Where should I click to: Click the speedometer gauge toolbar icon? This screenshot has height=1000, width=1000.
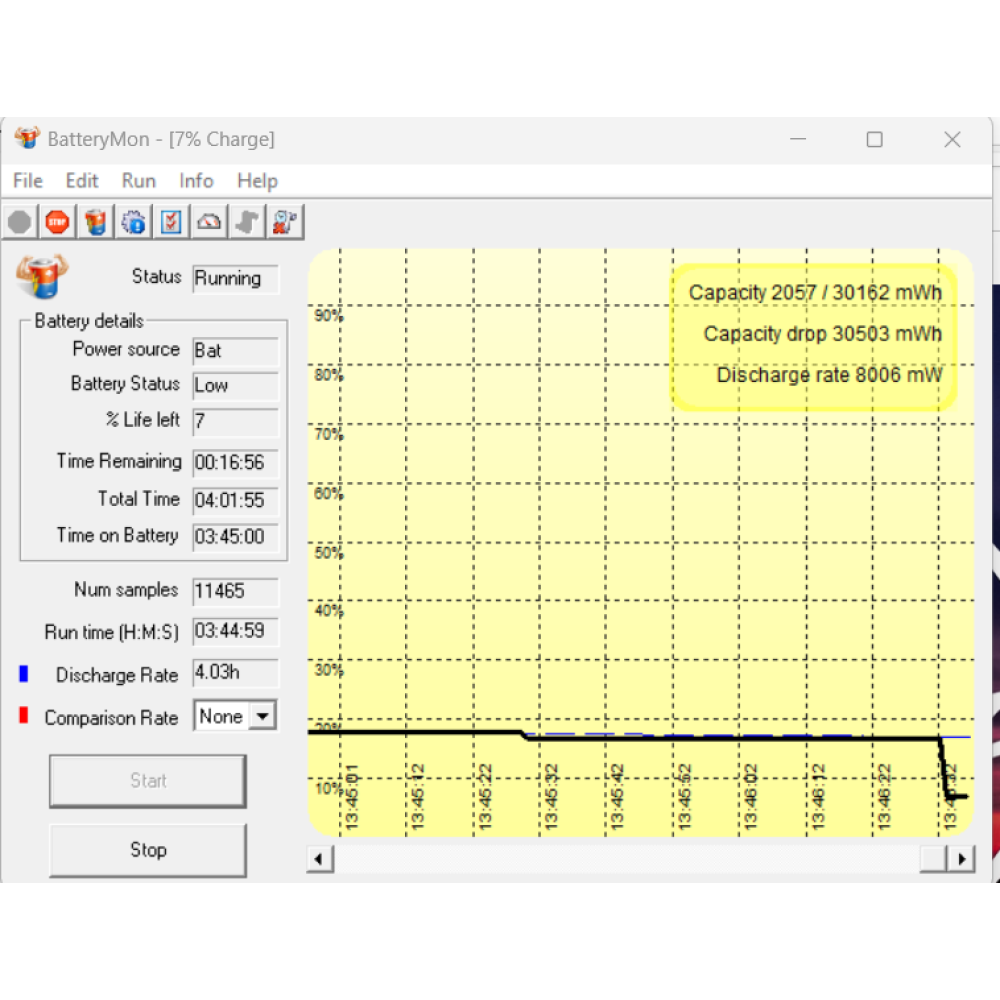(209, 222)
